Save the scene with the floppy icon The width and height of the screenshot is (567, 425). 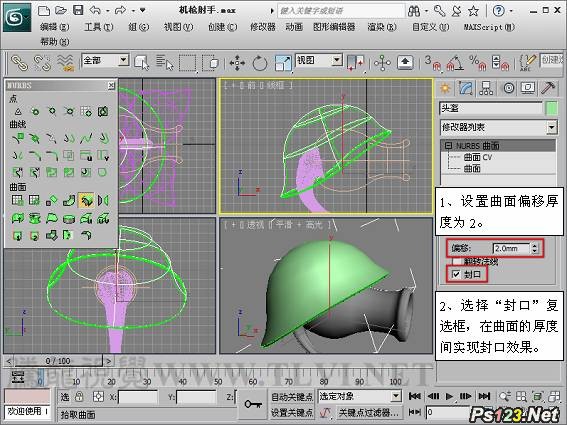[x=78, y=10]
